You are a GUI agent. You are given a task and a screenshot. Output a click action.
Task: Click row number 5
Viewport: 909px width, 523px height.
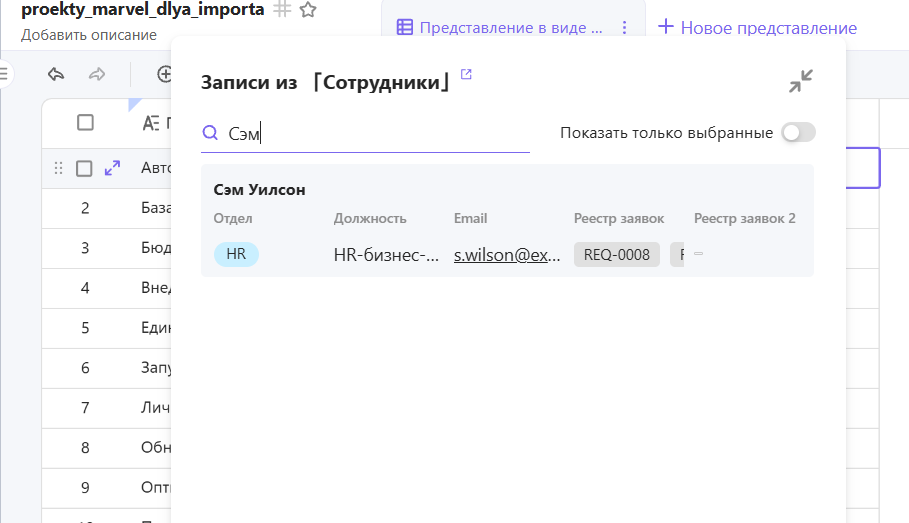pyautogui.click(x=85, y=328)
